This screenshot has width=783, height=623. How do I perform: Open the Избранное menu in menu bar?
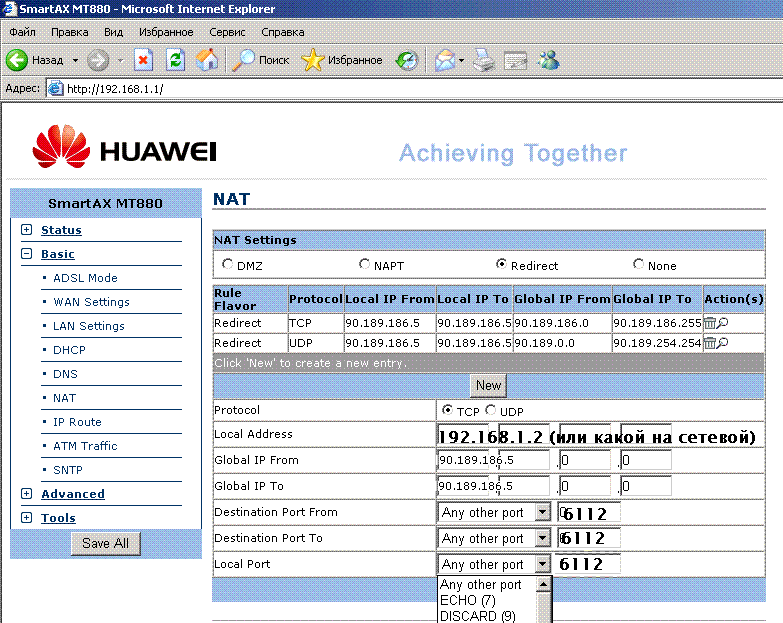coord(166,32)
